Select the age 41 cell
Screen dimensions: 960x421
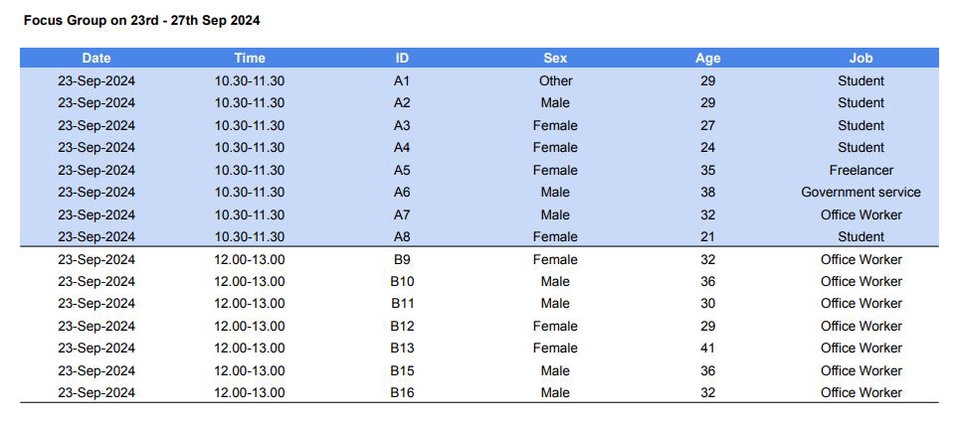coord(708,348)
